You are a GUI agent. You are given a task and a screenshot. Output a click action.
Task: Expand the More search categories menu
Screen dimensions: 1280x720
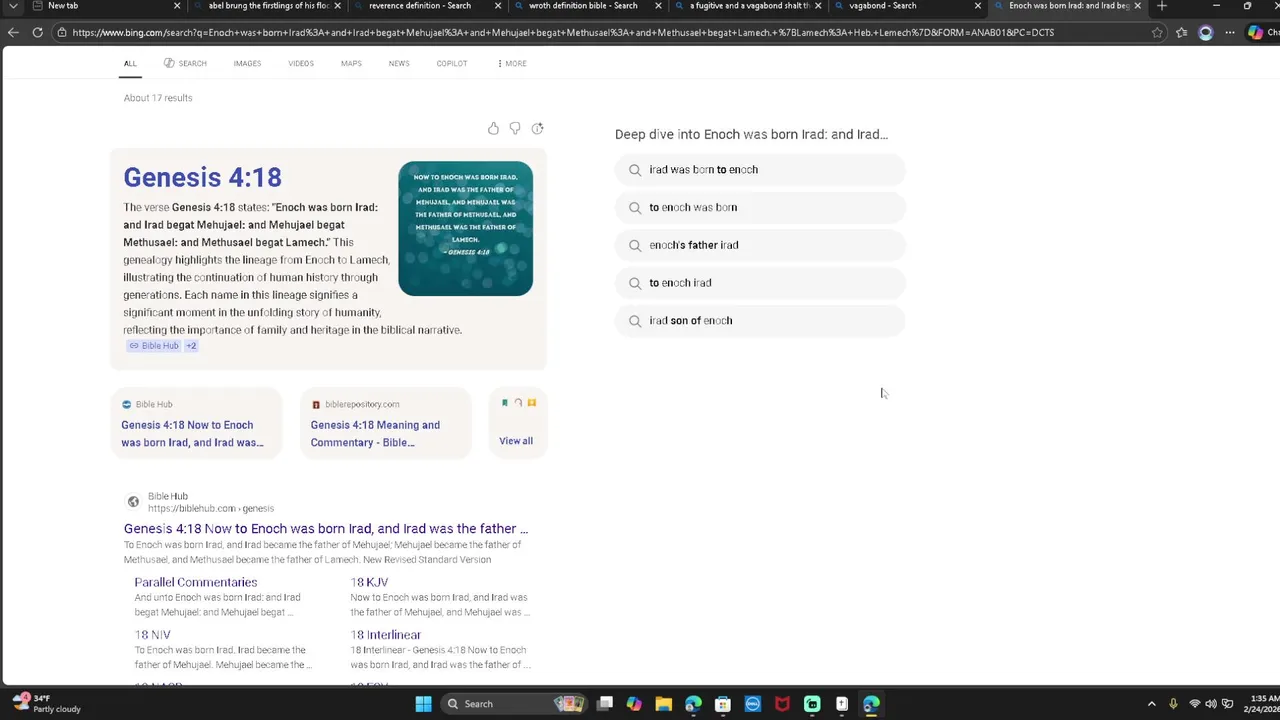[511, 63]
